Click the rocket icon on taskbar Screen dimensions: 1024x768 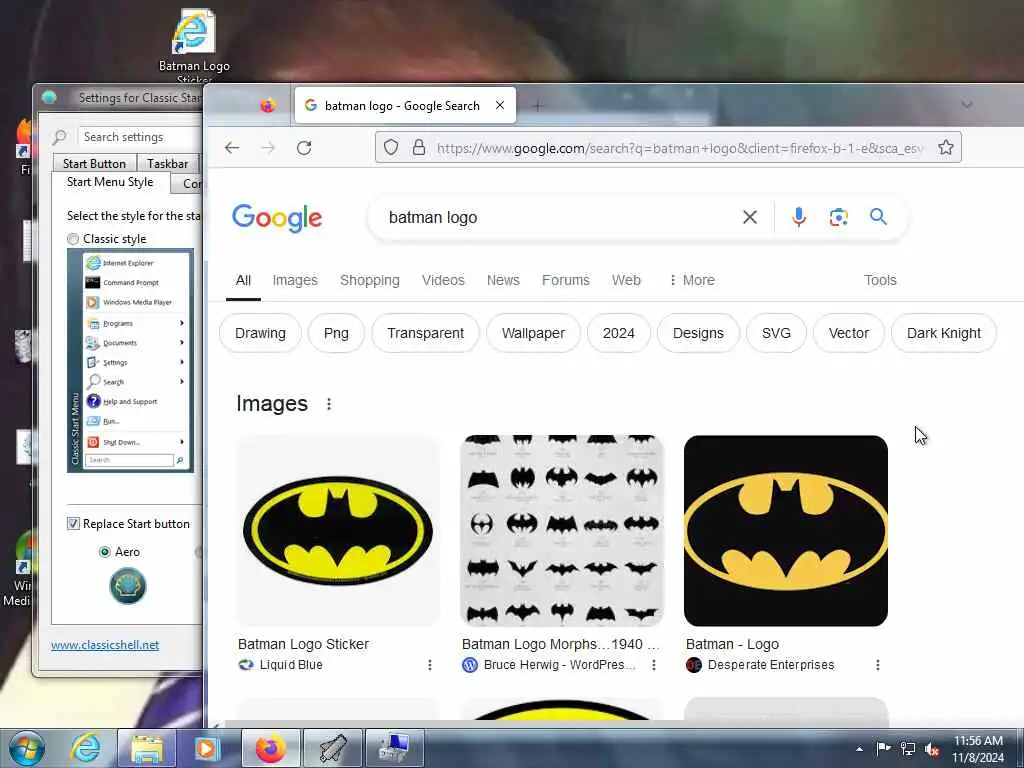tap(332, 748)
